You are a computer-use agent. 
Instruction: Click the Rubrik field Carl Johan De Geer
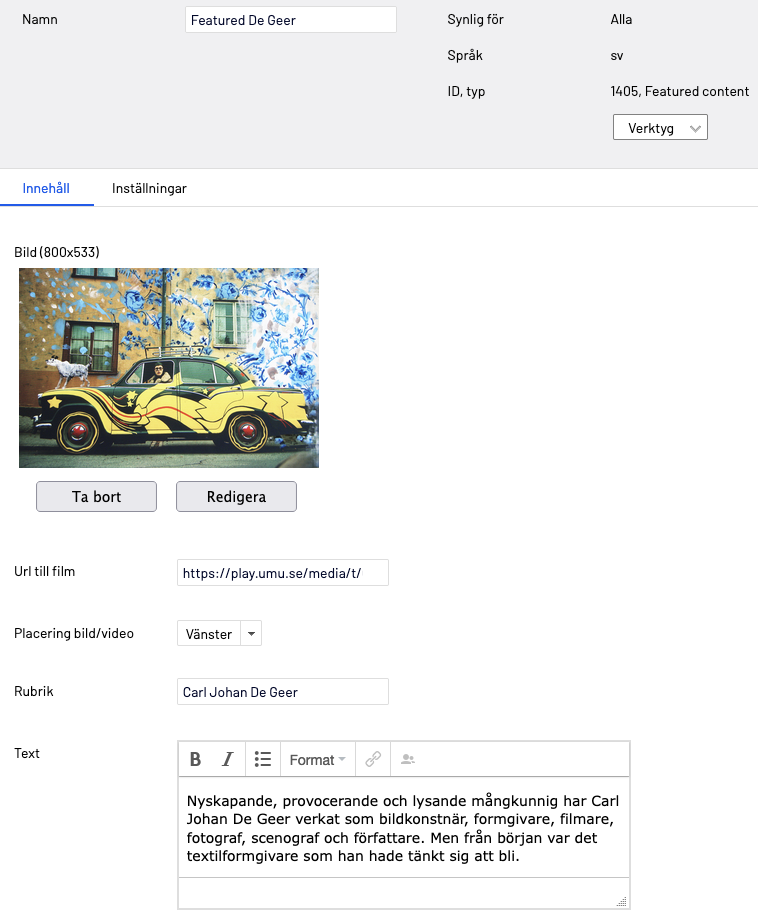point(283,692)
